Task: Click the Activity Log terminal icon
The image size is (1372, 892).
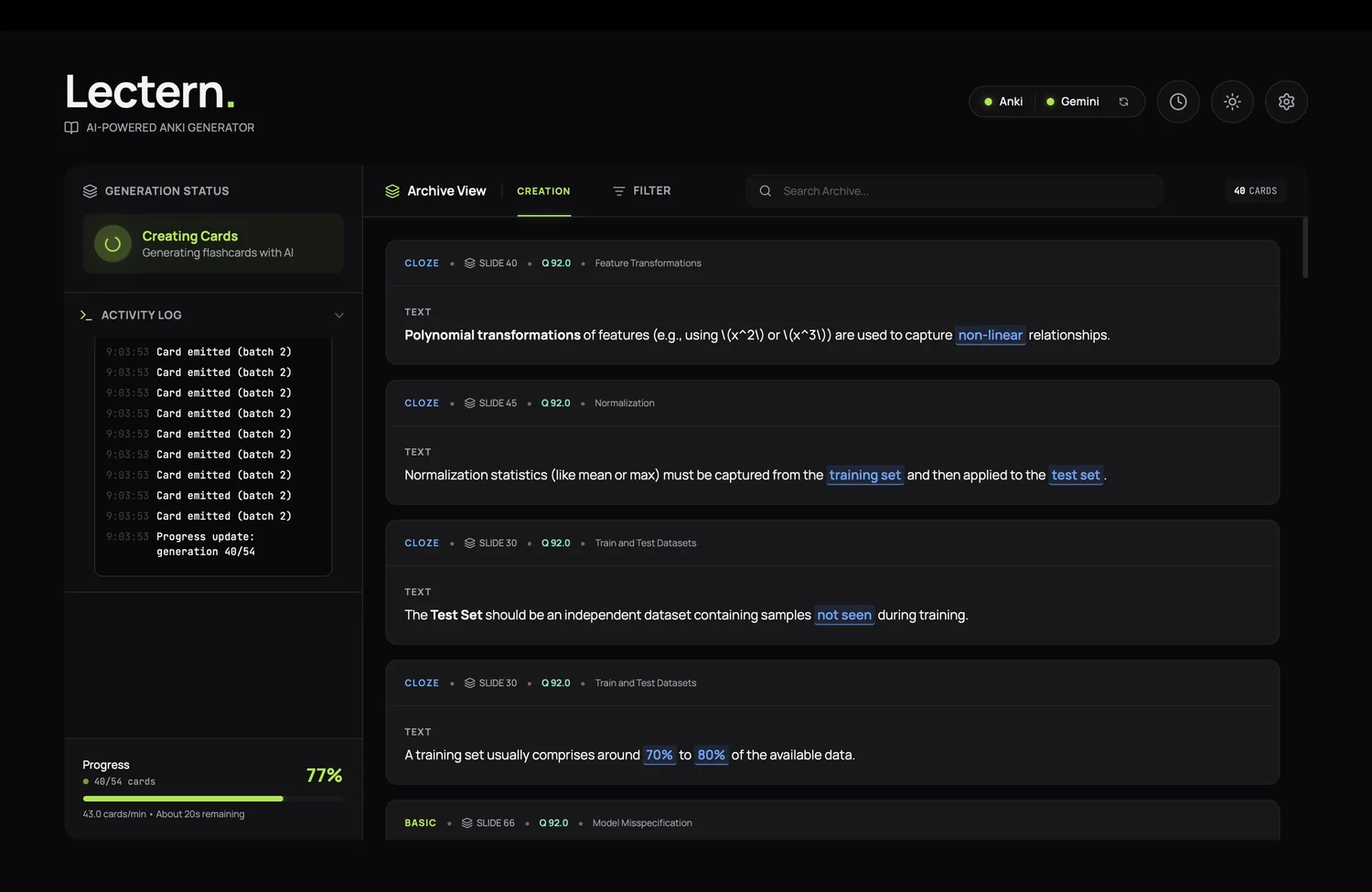Action: (x=86, y=315)
